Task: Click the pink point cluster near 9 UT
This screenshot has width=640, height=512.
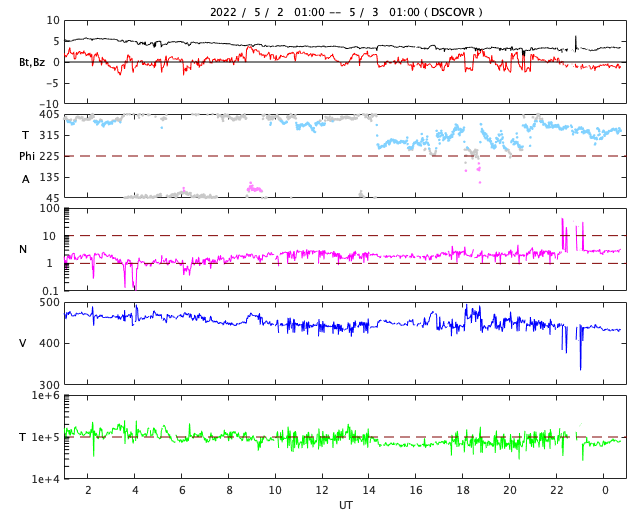Action: pyautogui.click(x=254, y=187)
